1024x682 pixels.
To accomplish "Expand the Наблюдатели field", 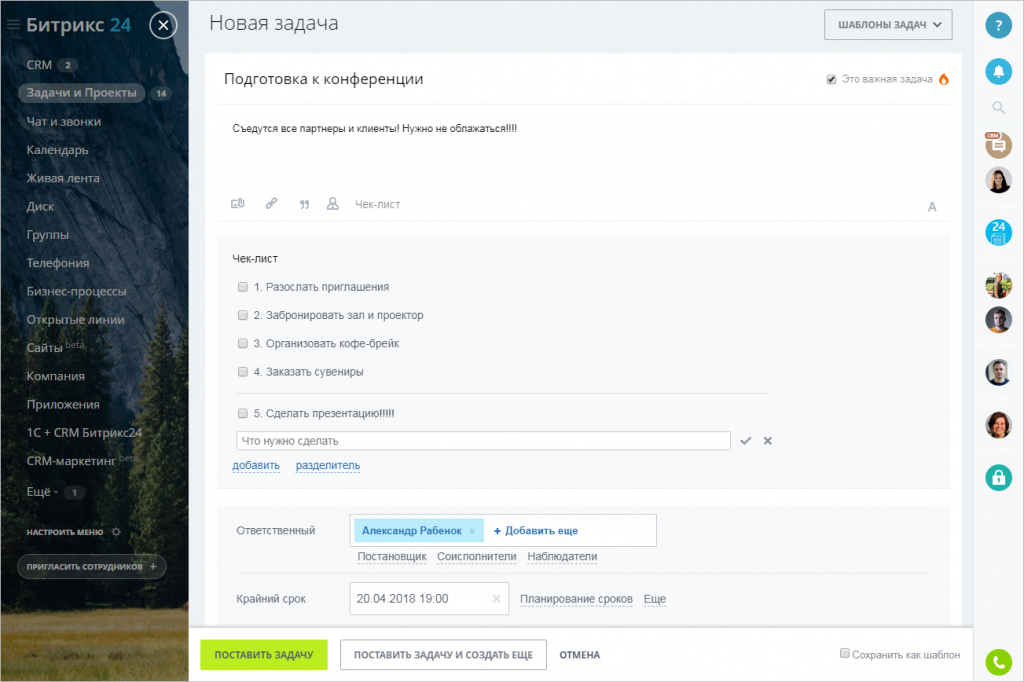I will (562, 557).
